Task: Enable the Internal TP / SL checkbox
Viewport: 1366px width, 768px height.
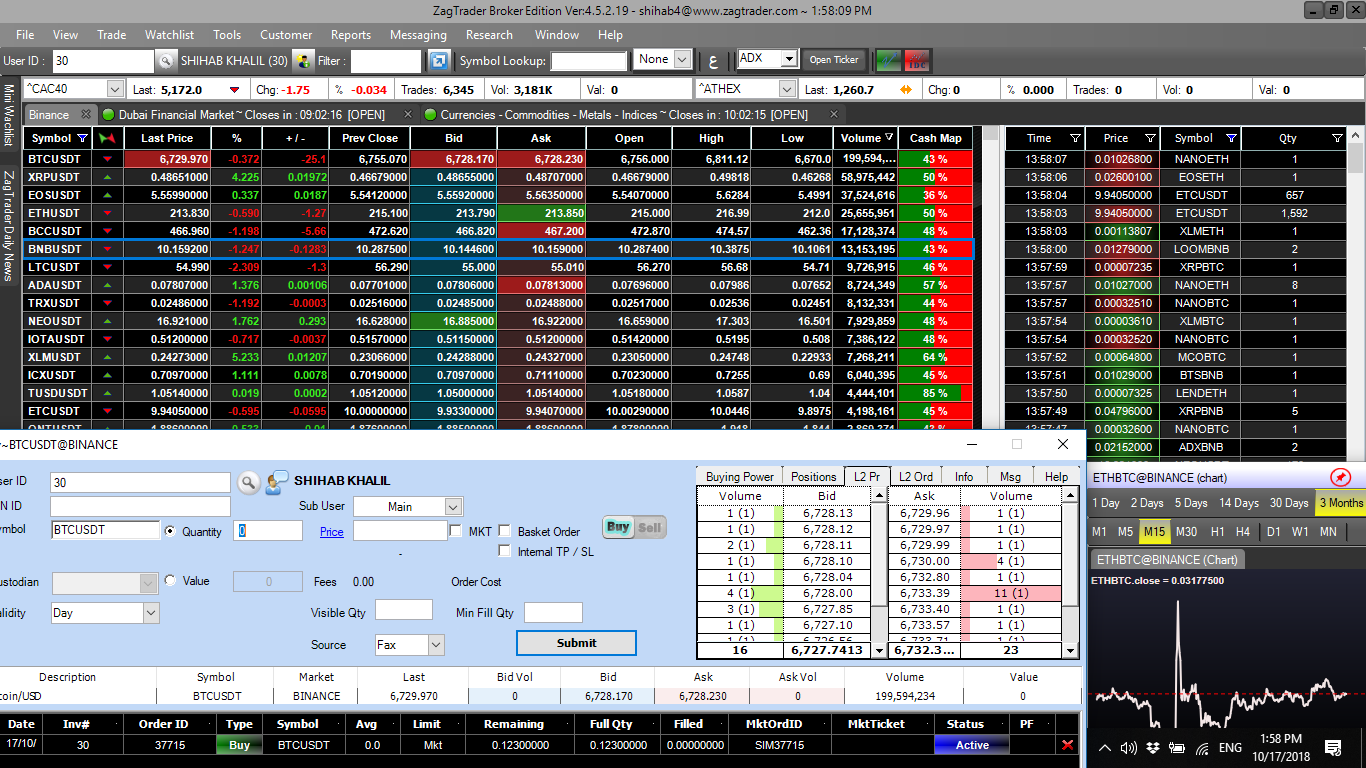Action: click(505, 551)
